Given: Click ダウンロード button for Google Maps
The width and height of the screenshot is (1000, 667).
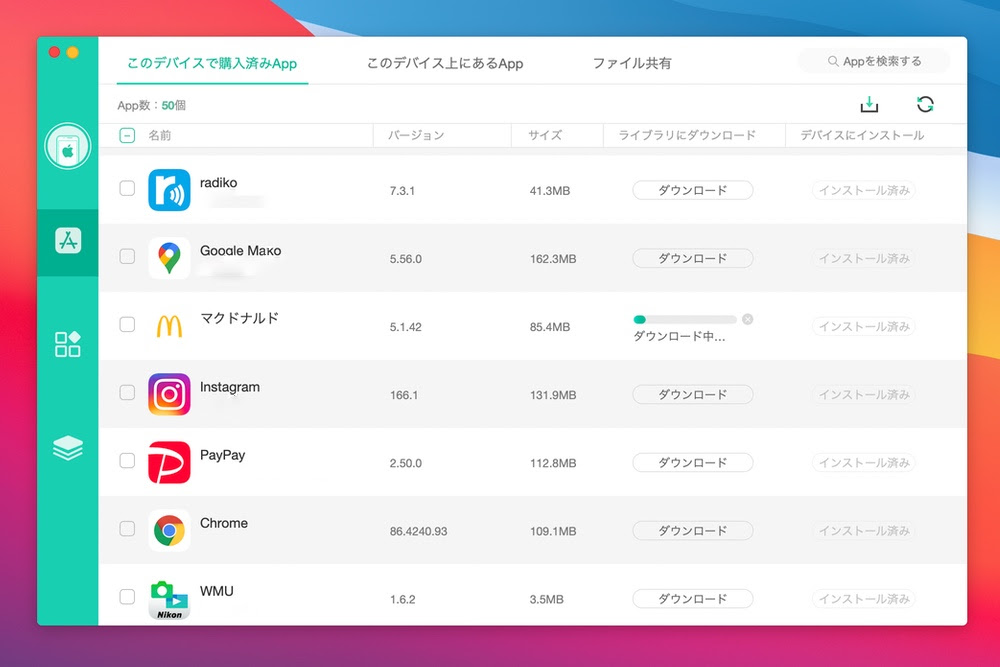Looking at the screenshot, I should tap(693, 258).
